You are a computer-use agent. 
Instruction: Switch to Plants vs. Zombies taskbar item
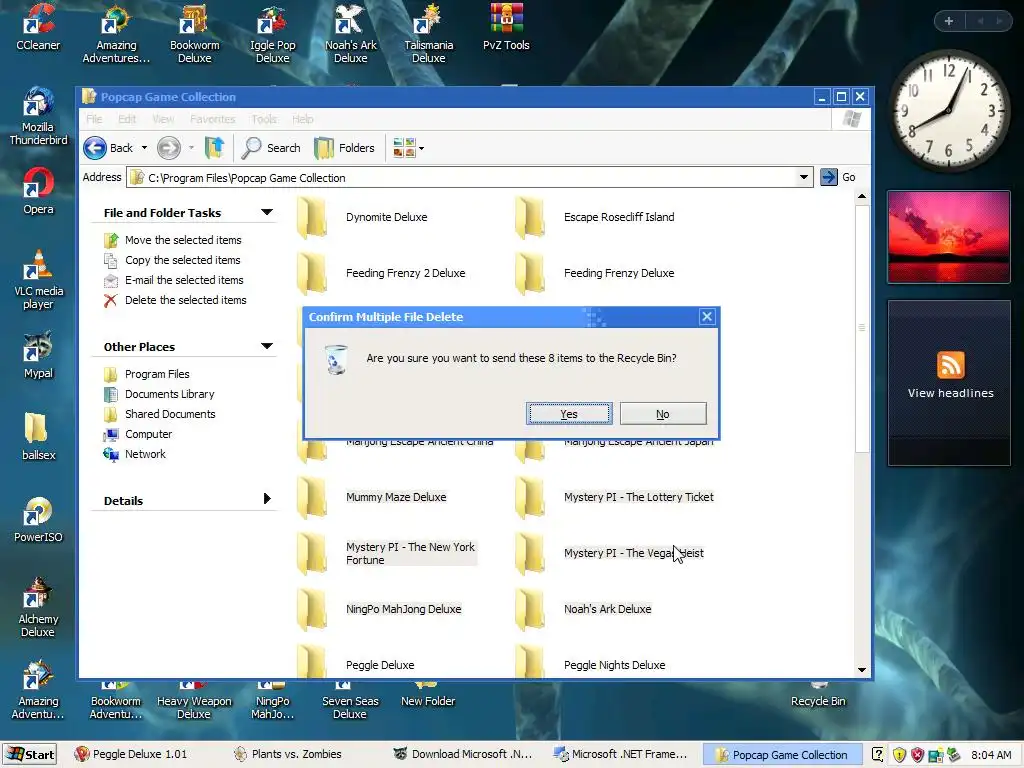tap(287, 754)
